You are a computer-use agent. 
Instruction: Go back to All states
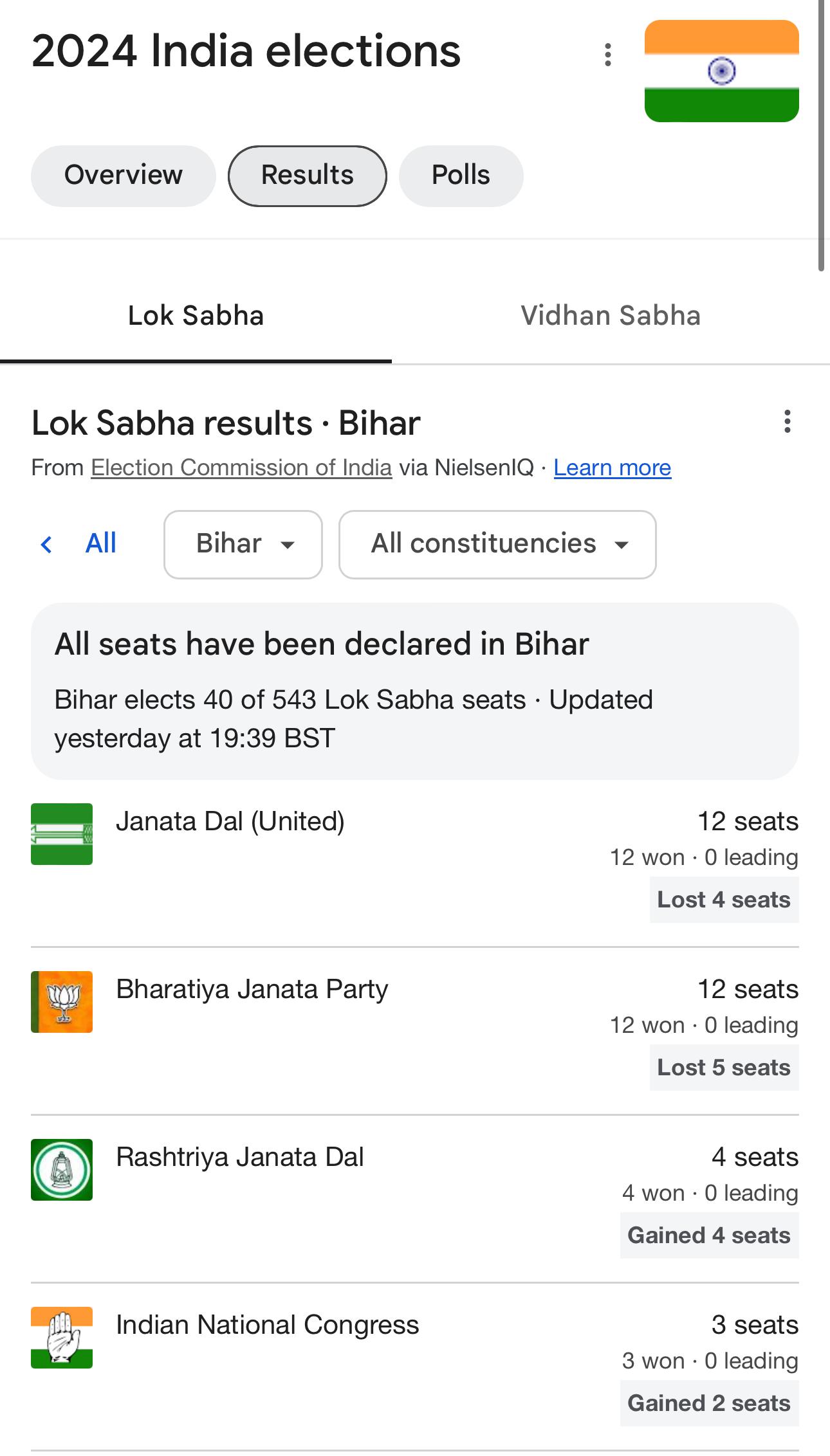tap(101, 543)
